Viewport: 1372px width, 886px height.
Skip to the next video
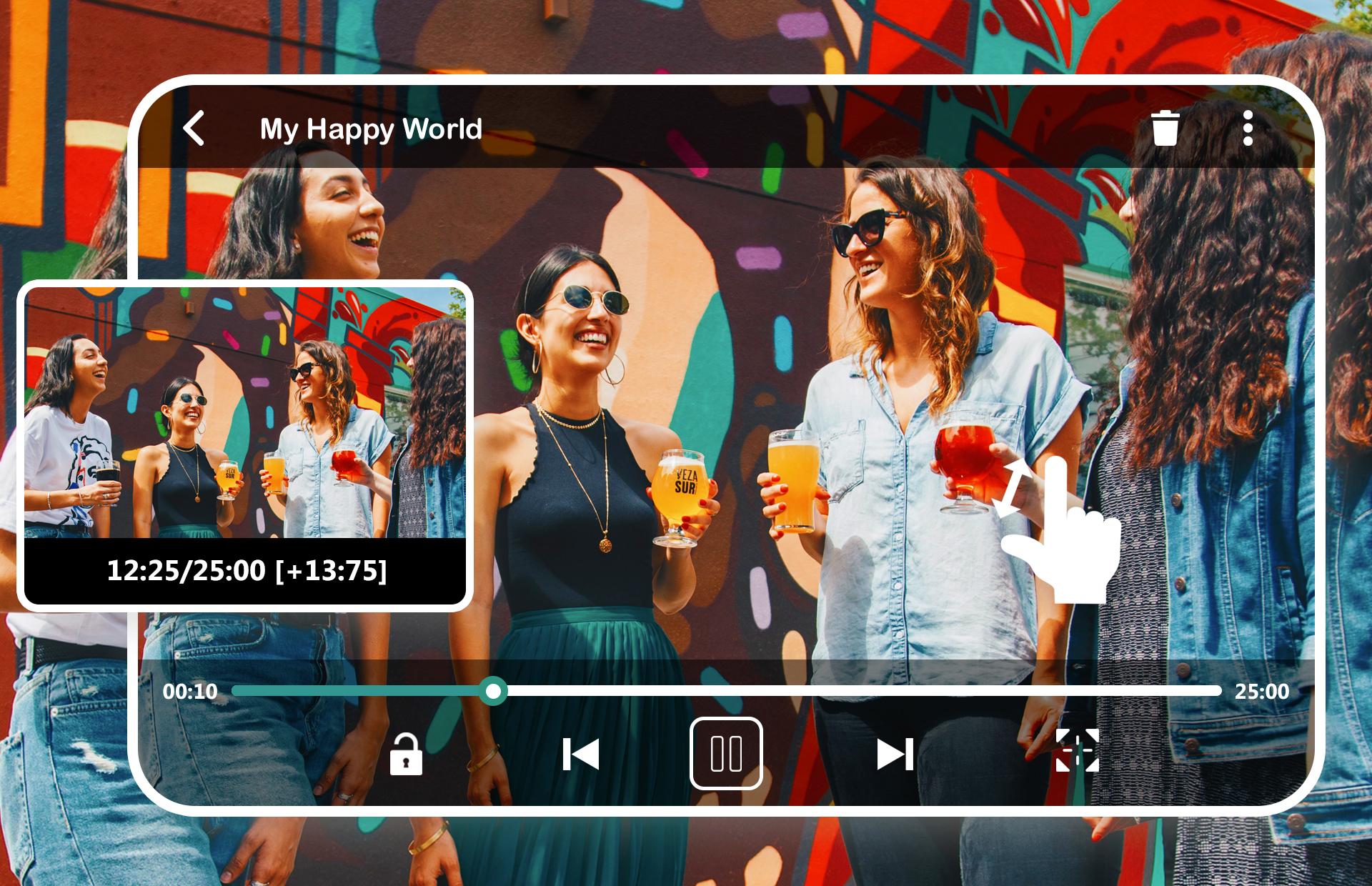coord(895,755)
